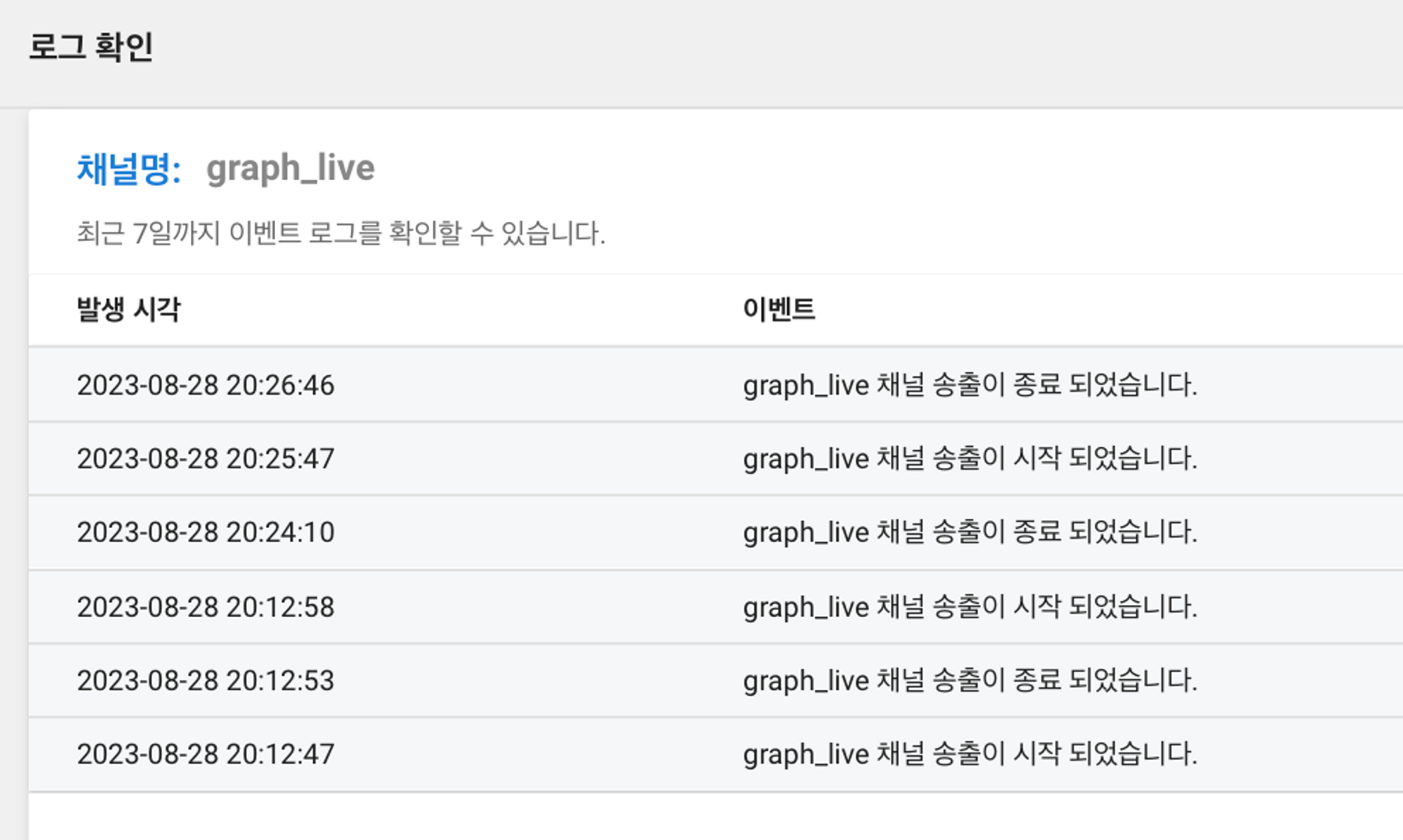
Task: Click the 채널명 label
Action: [128, 169]
